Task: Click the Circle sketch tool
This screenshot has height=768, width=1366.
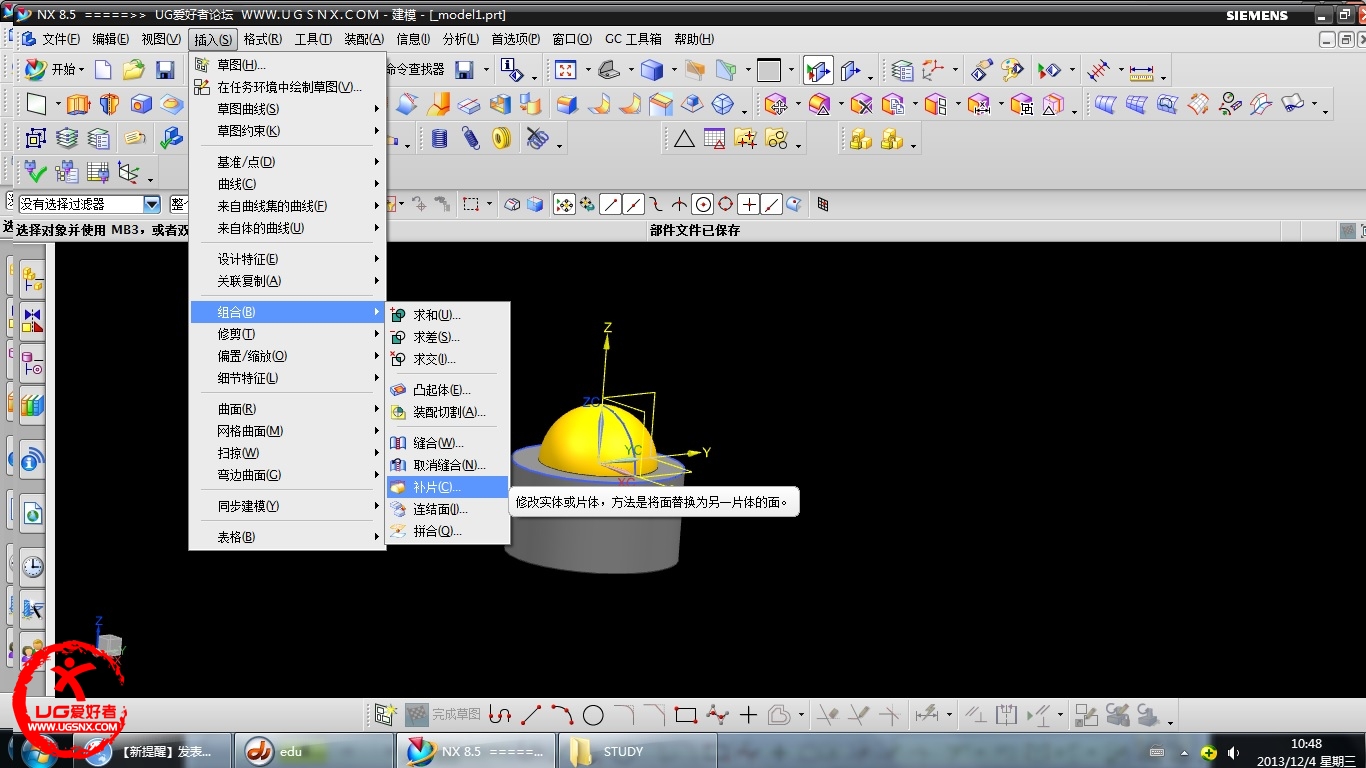Action: click(593, 715)
